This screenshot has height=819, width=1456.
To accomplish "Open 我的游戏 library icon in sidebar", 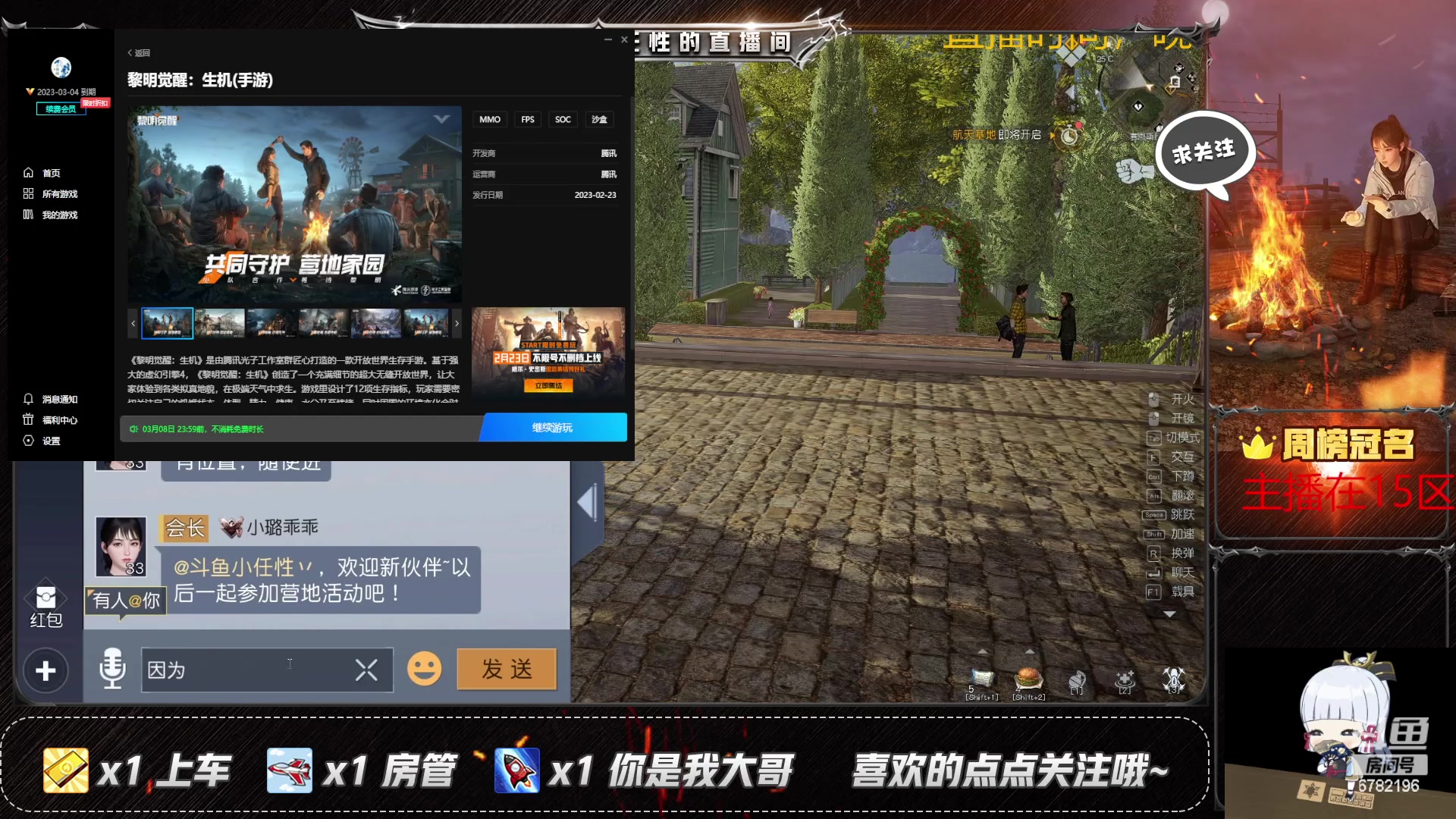I will tap(28, 215).
